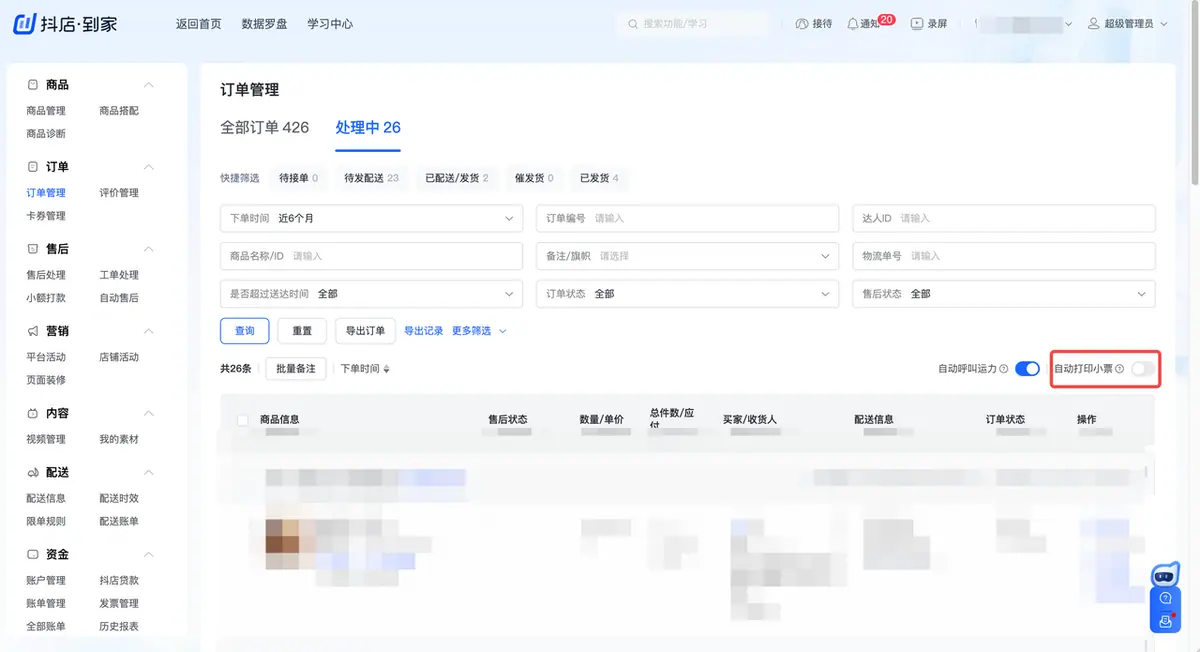Click the 超级管理员 user icon
Viewport: 1200px width, 652px height.
tap(1093, 23)
